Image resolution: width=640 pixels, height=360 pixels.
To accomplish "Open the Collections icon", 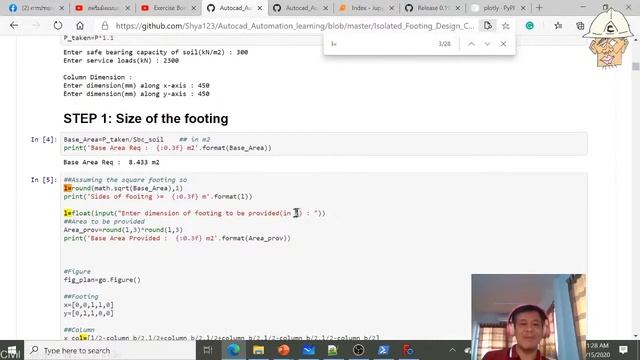I will click(x=580, y=26).
